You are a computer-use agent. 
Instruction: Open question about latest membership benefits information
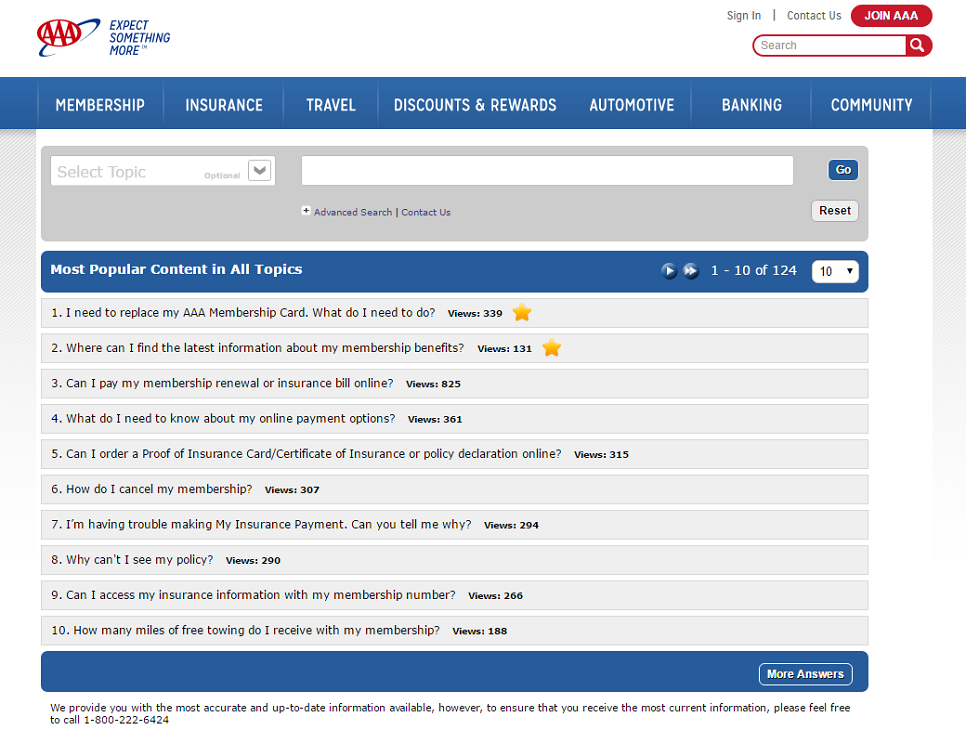(265, 348)
